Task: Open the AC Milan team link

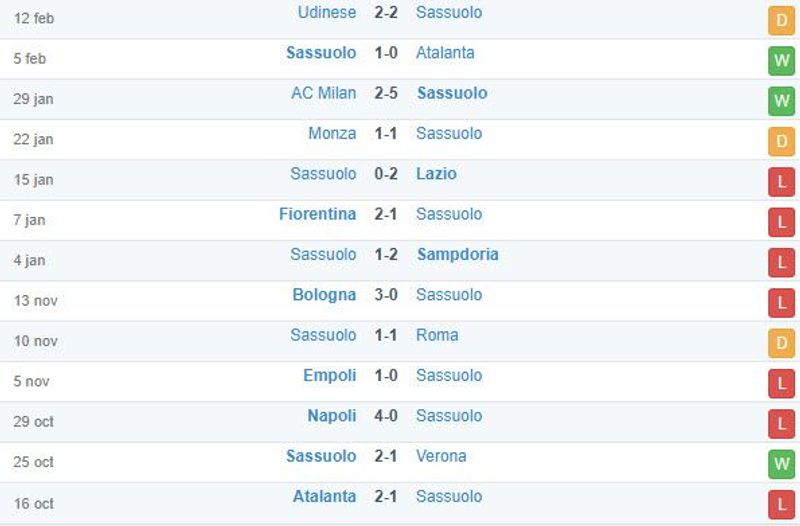Action: tap(323, 93)
